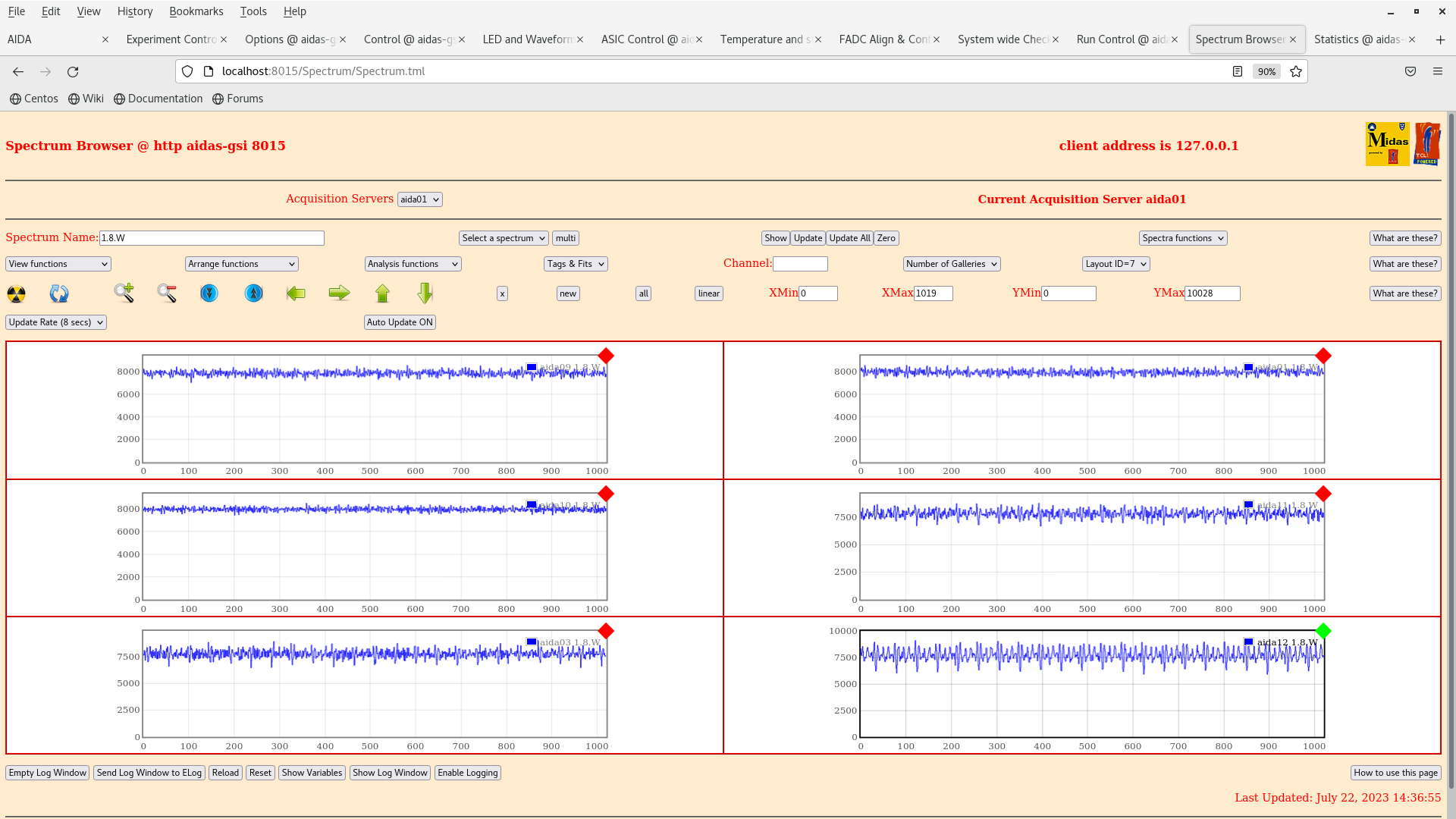Image resolution: width=1456 pixels, height=819 pixels.
Task: Click the zoom out magnifier icon
Action: click(167, 293)
